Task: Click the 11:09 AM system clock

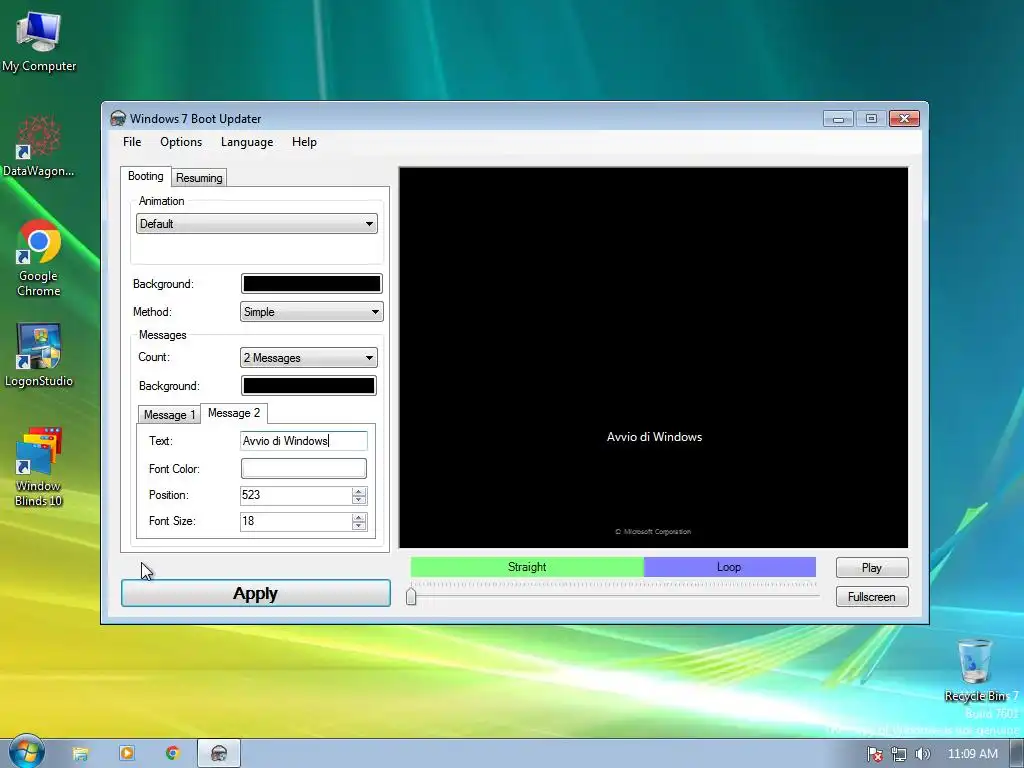Action: pyautogui.click(x=972, y=754)
